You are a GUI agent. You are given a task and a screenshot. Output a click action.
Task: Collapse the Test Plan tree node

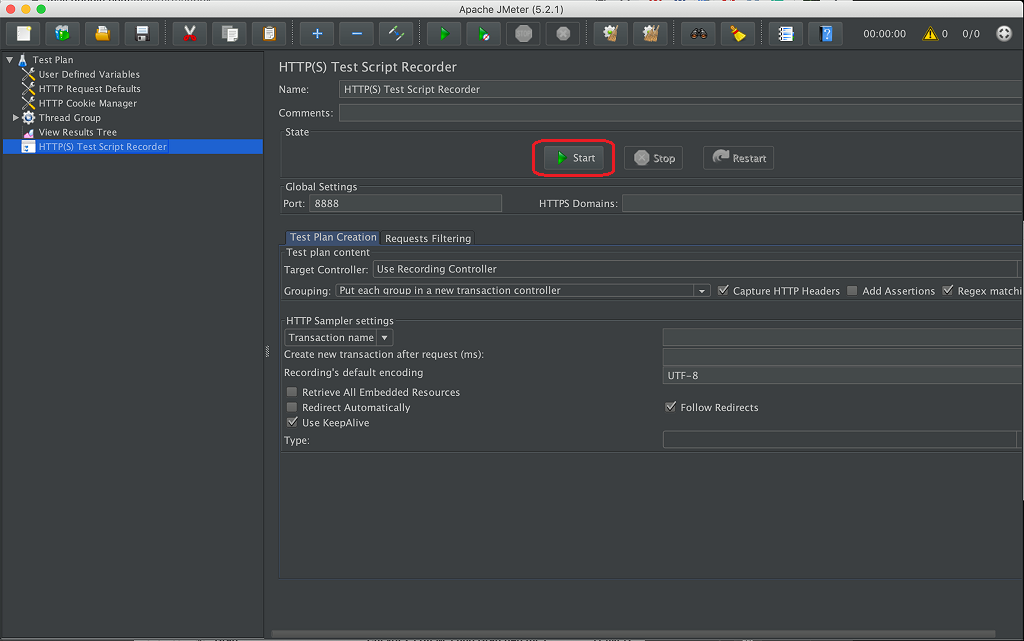coord(10,59)
